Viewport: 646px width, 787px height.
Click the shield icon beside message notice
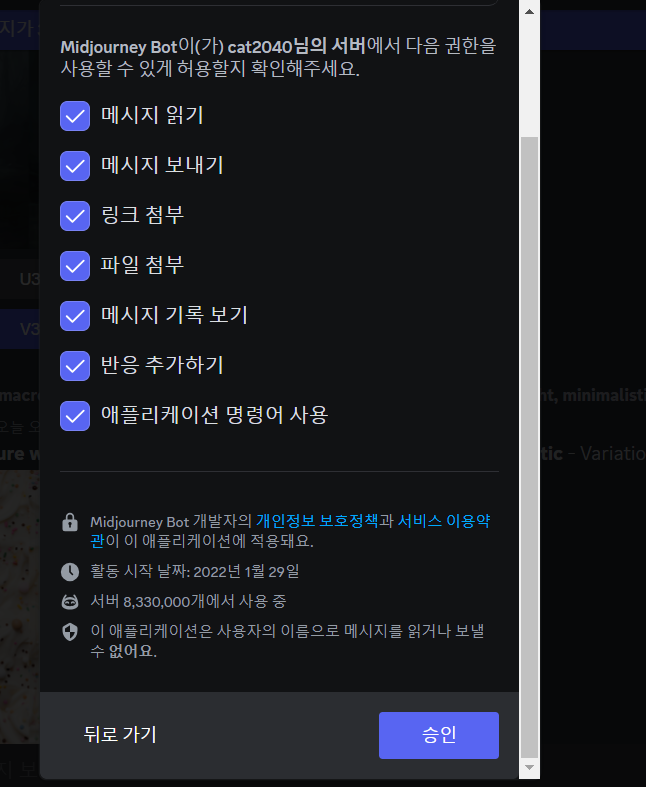[70, 632]
